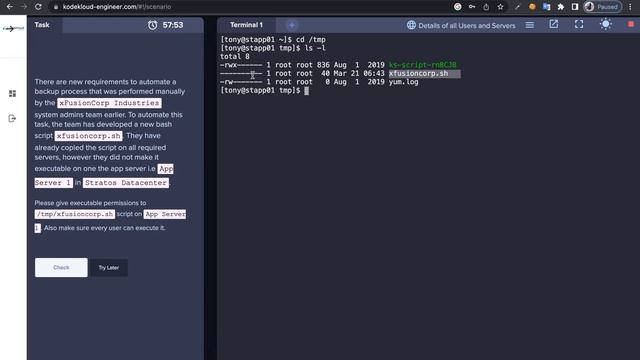The width and height of the screenshot is (640, 360).
Task: Go forward with the browser forward arrow
Action: (24, 7)
